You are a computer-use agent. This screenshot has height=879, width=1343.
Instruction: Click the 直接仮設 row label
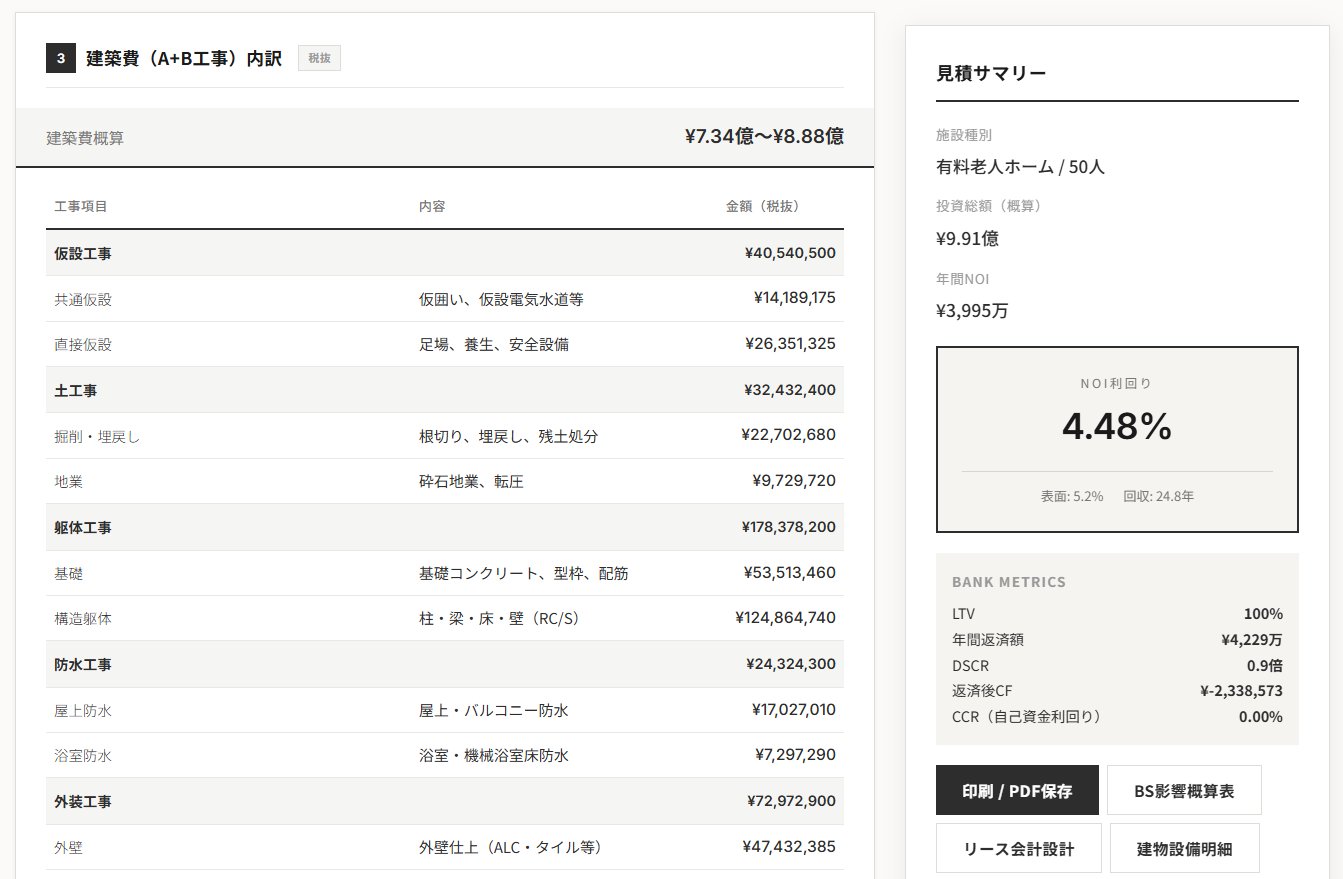click(x=83, y=344)
